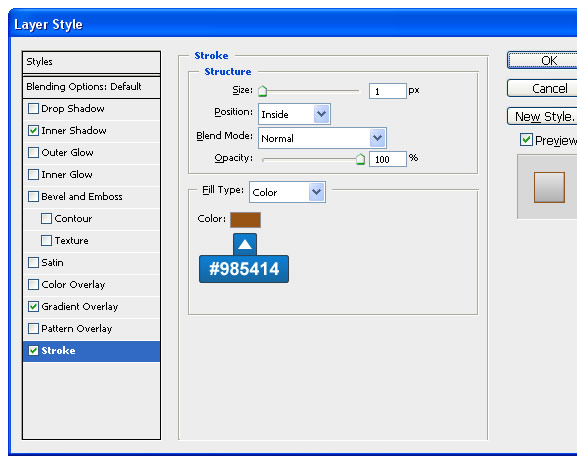Click the stroke color swatch
Viewport: 577px width, 460px height.
point(245,220)
